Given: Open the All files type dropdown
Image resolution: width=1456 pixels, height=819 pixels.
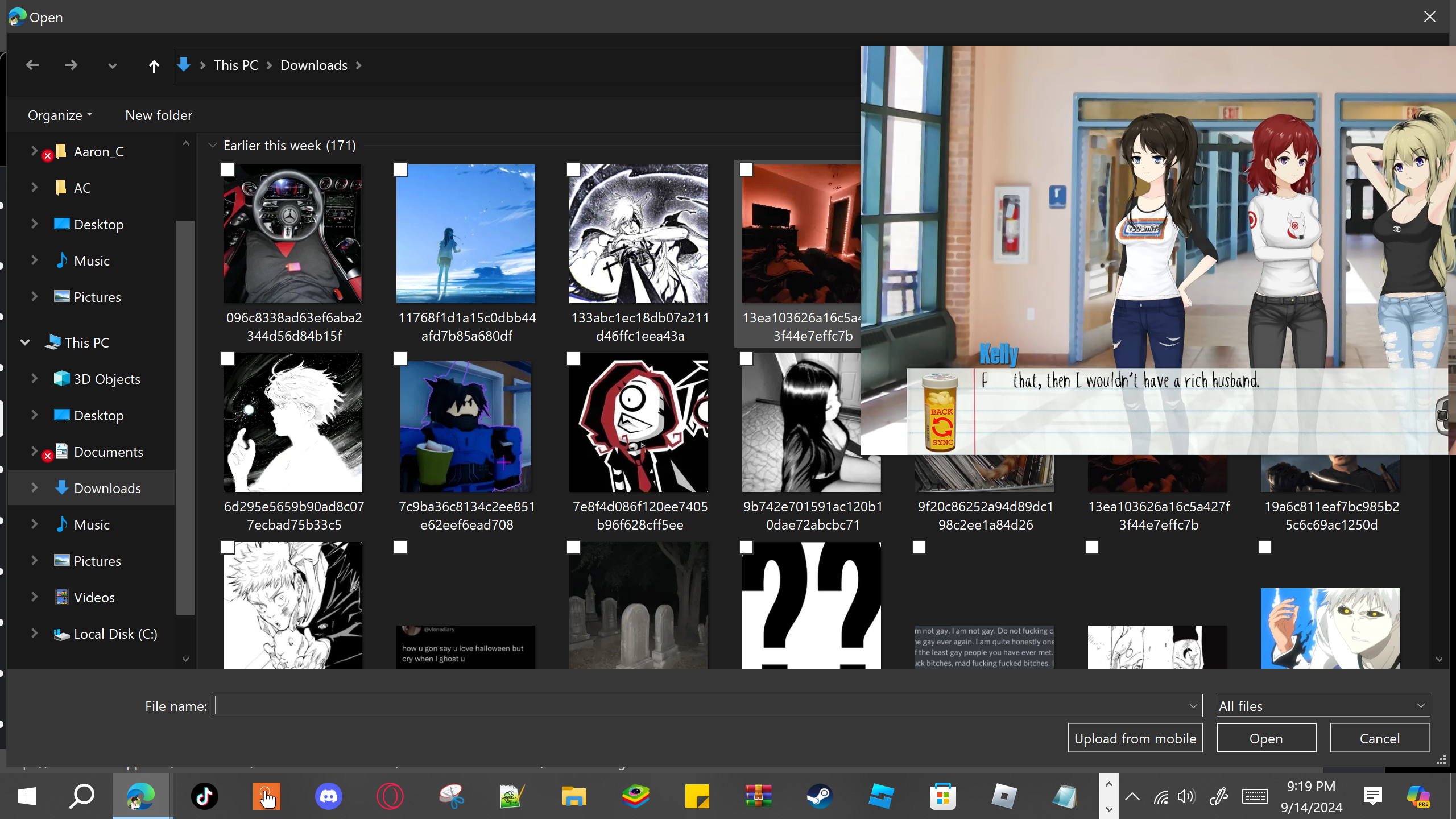Looking at the screenshot, I should pos(1322,706).
